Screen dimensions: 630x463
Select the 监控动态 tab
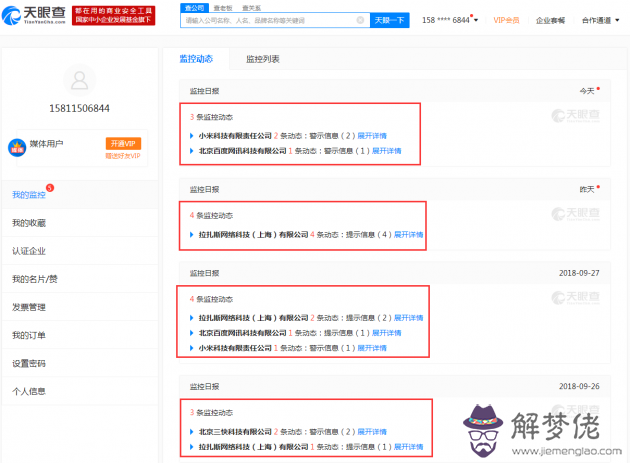pyautogui.click(x=196, y=59)
